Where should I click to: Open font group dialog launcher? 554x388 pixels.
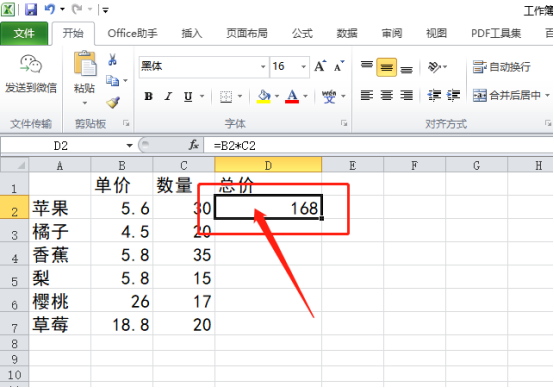[344, 123]
